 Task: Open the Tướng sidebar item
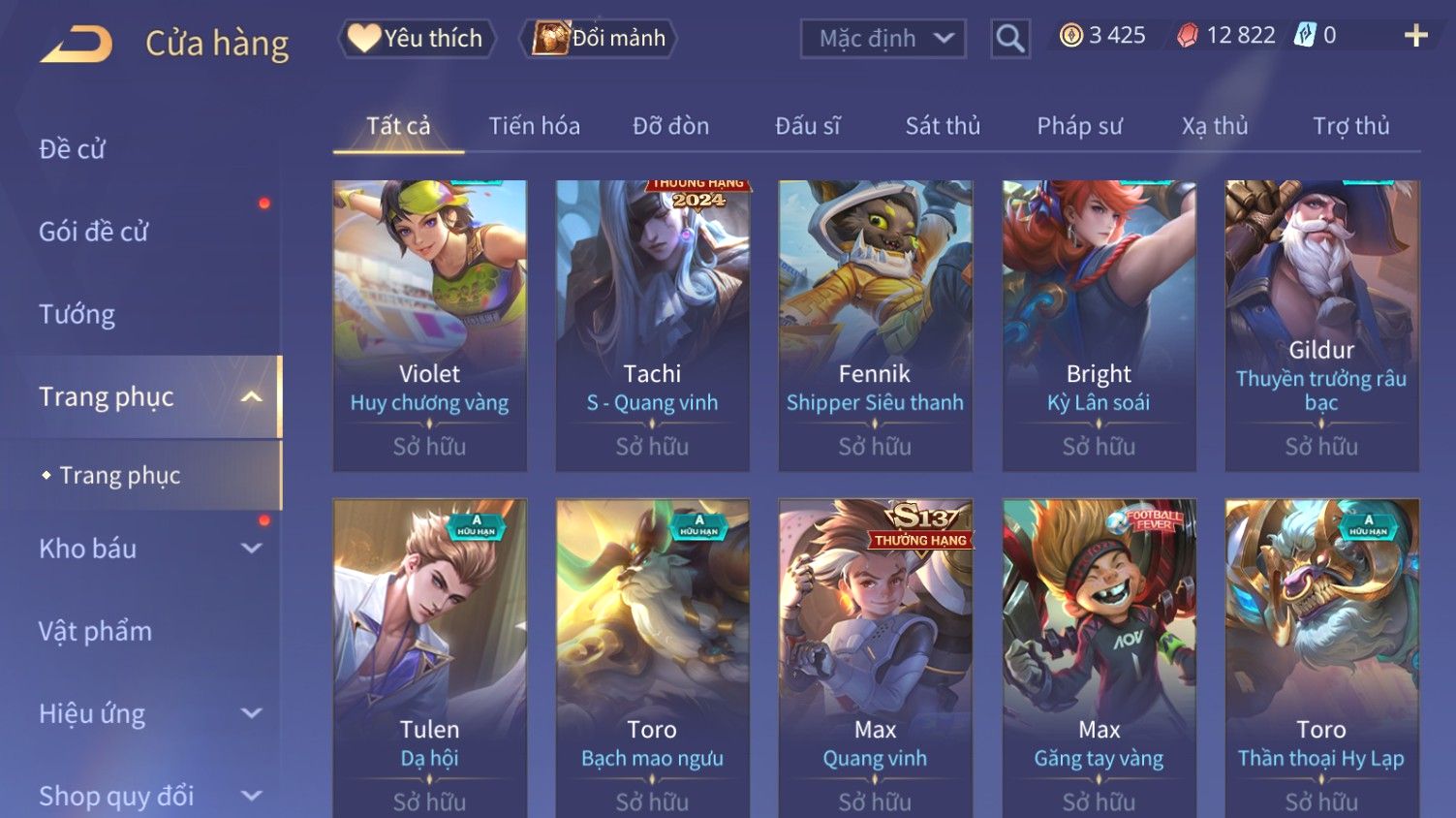click(77, 314)
